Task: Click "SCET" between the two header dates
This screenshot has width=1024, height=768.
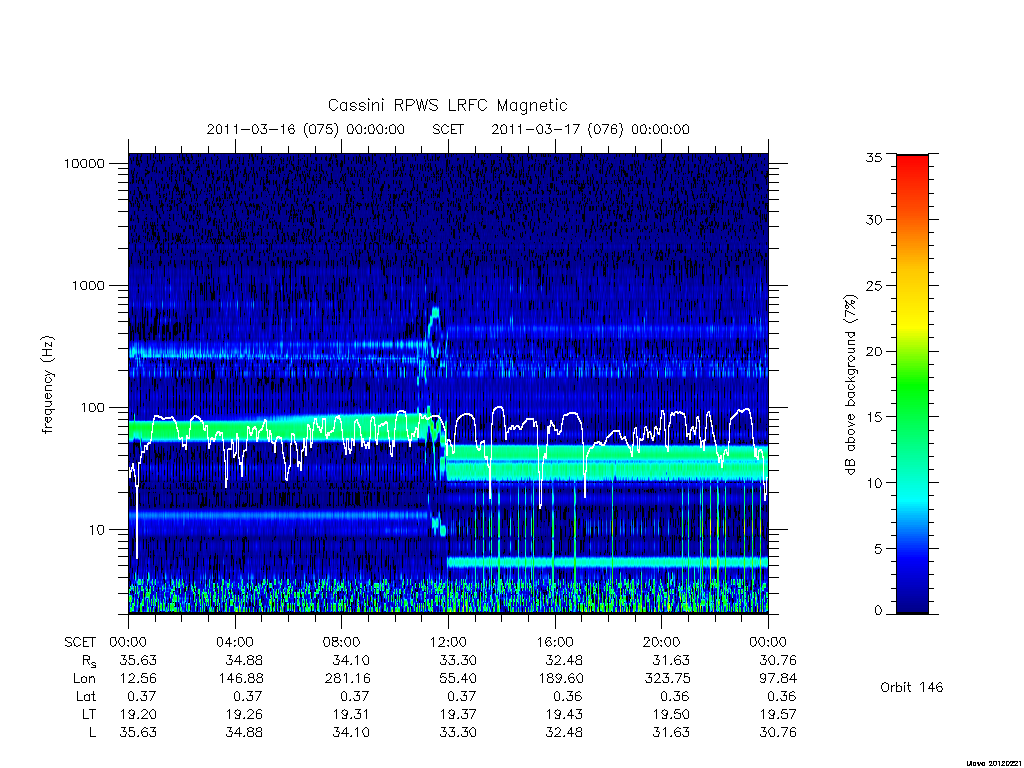Action: [x=448, y=129]
